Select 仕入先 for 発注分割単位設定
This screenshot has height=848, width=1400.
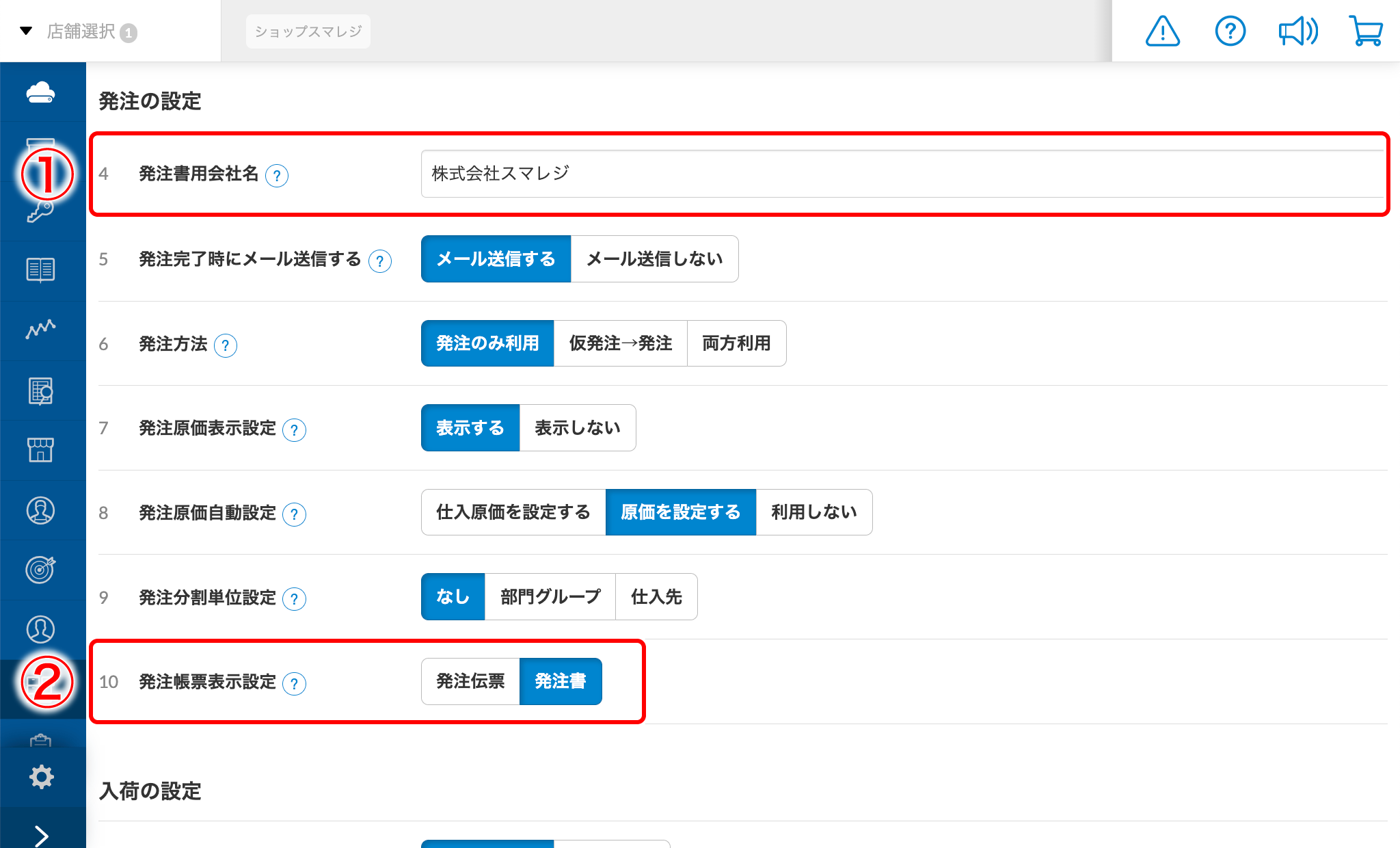[656, 596]
